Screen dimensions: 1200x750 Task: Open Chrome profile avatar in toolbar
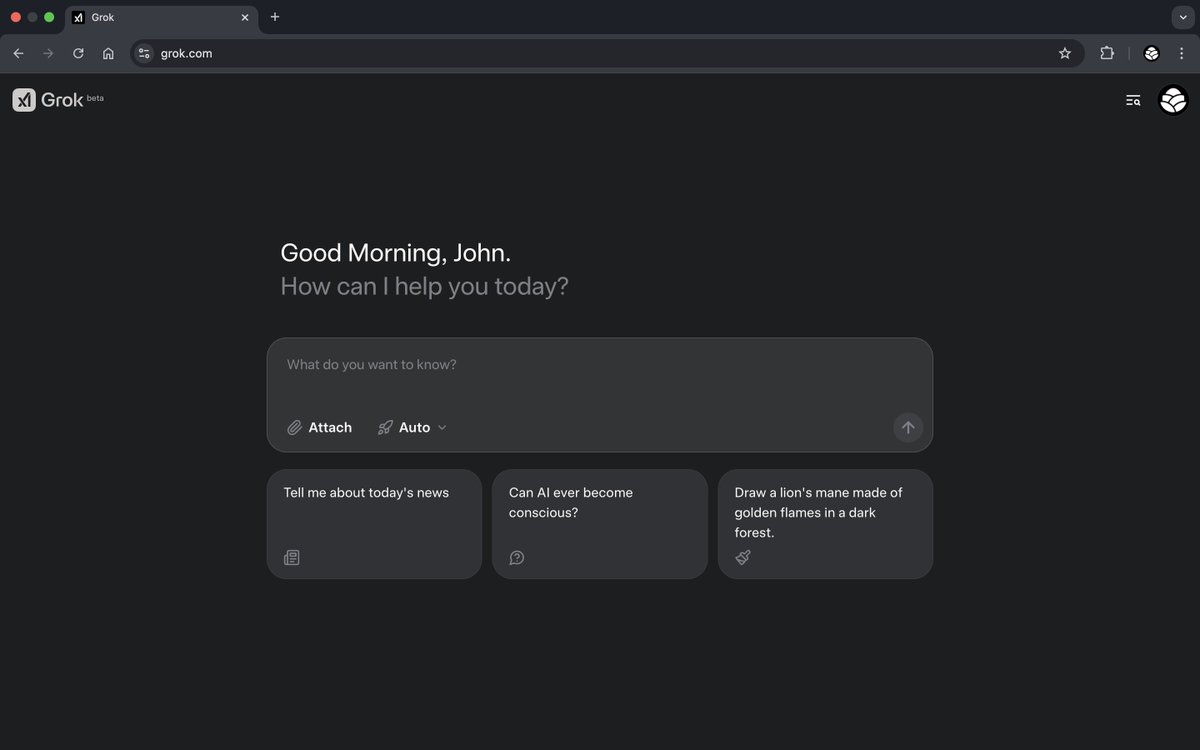(x=1151, y=53)
